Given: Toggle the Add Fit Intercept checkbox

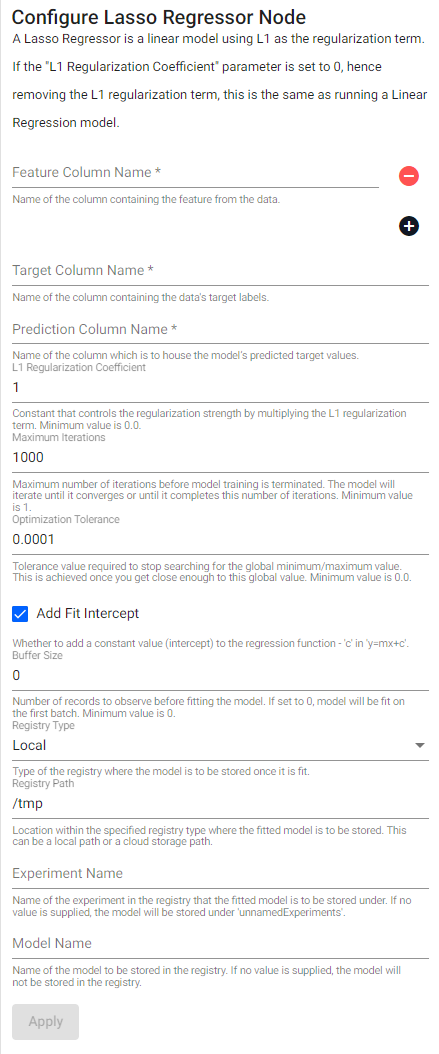Looking at the screenshot, I should (20, 613).
